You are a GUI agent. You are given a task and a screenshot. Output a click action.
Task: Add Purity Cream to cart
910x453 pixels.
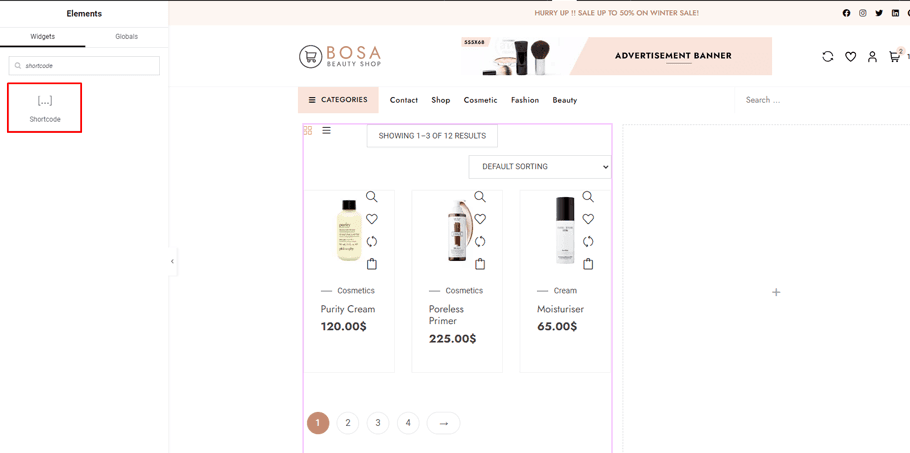[372, 264]
